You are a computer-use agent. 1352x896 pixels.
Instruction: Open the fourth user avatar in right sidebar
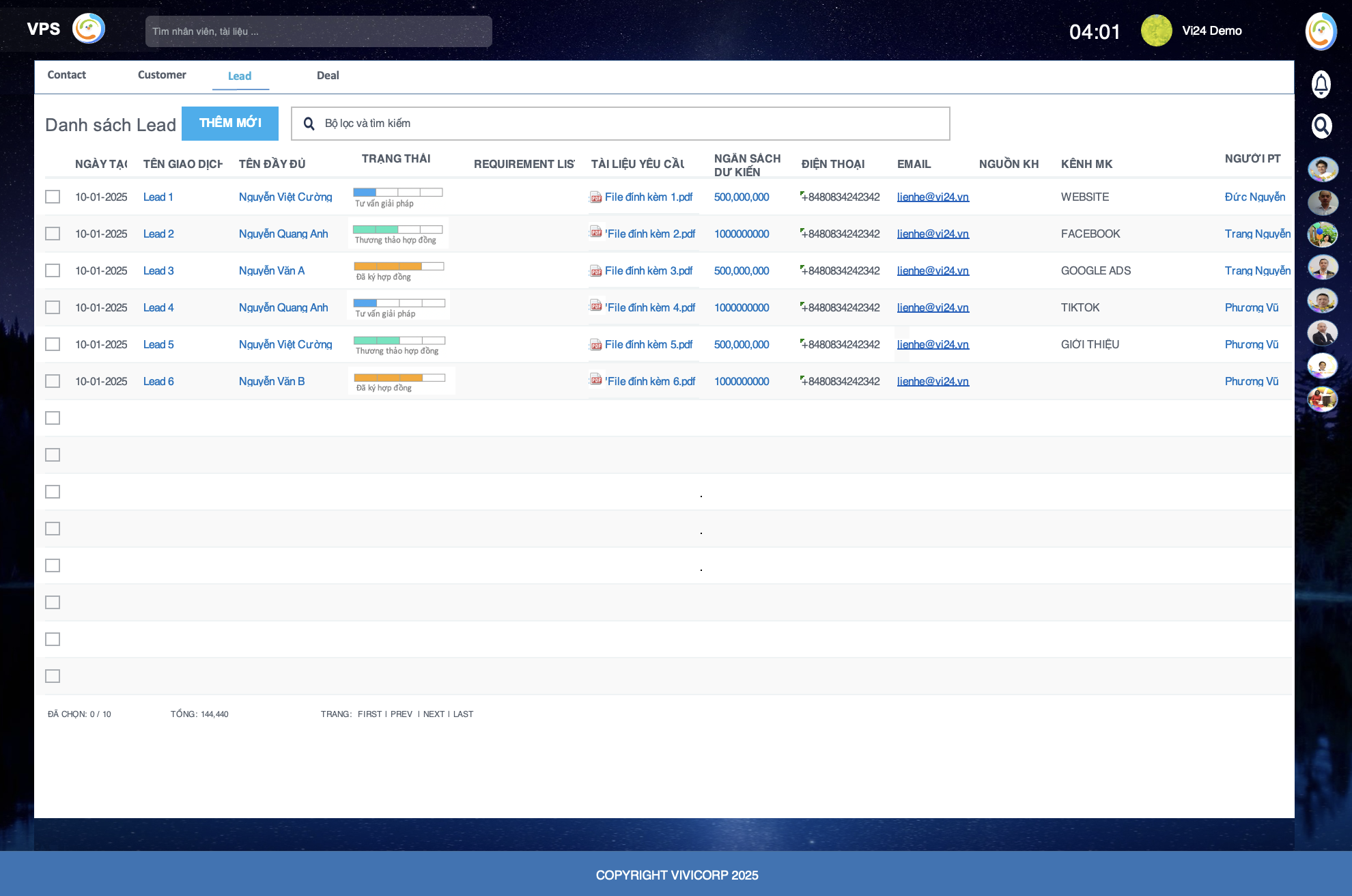pyautogui.click(x=1323, y=268)
